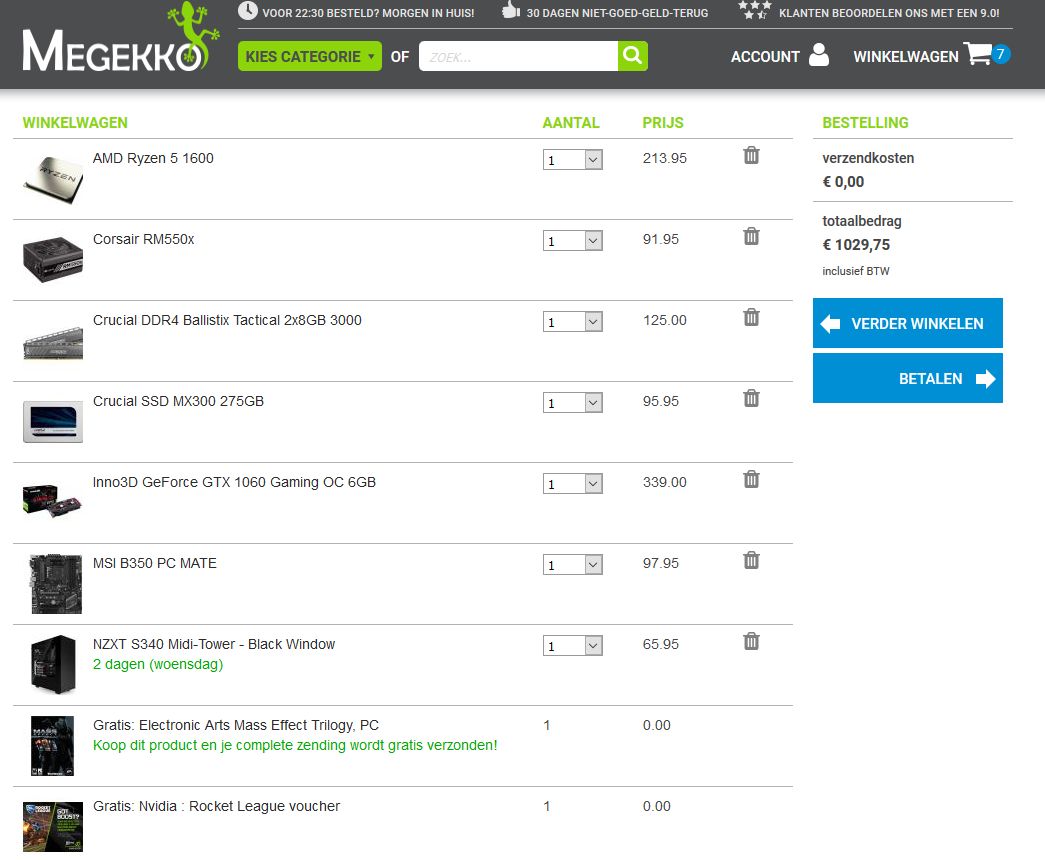
Task: Open the shopping cart icon with badge 7
Action: (987, 54)
